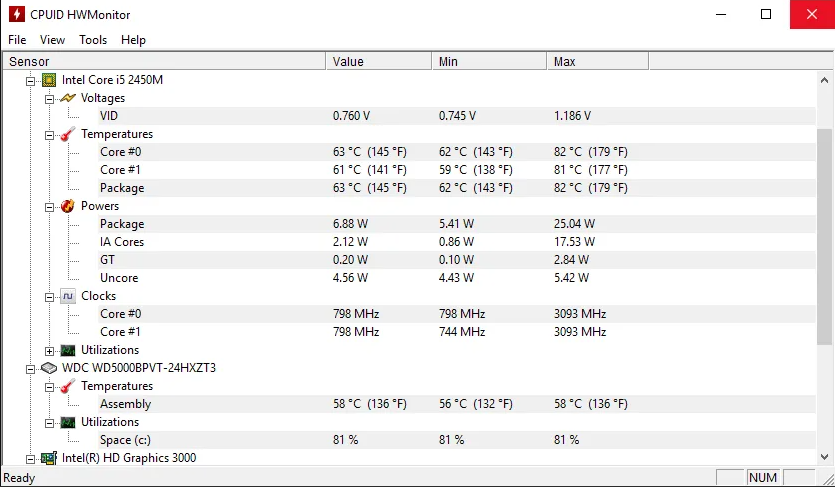Click the WDC WD5000BPVT-24HXZT3 label
This screenshot has width=835, height=487.
pos(139,368)
